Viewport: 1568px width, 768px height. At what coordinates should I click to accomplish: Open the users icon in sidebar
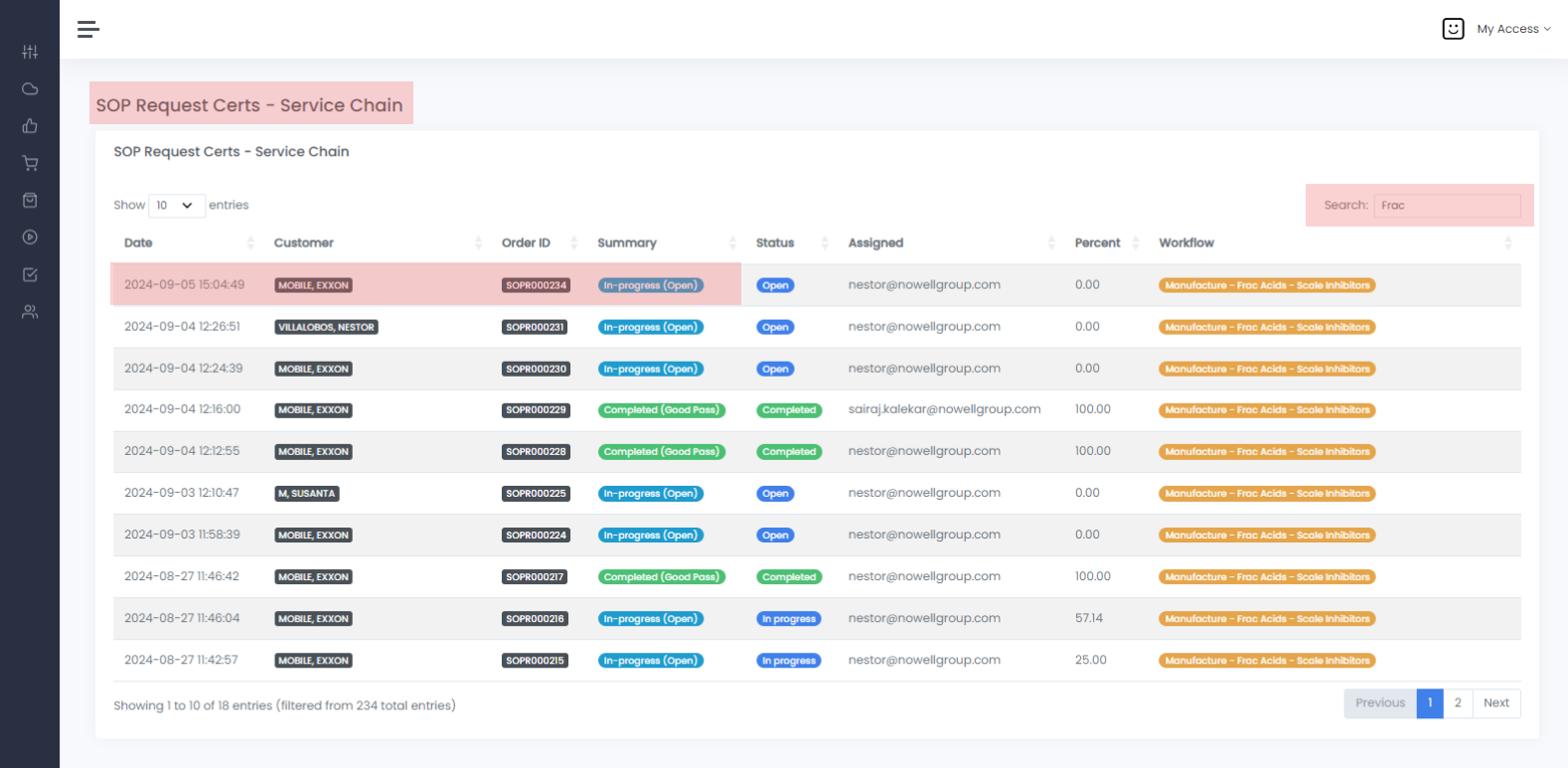pos(30,312)
